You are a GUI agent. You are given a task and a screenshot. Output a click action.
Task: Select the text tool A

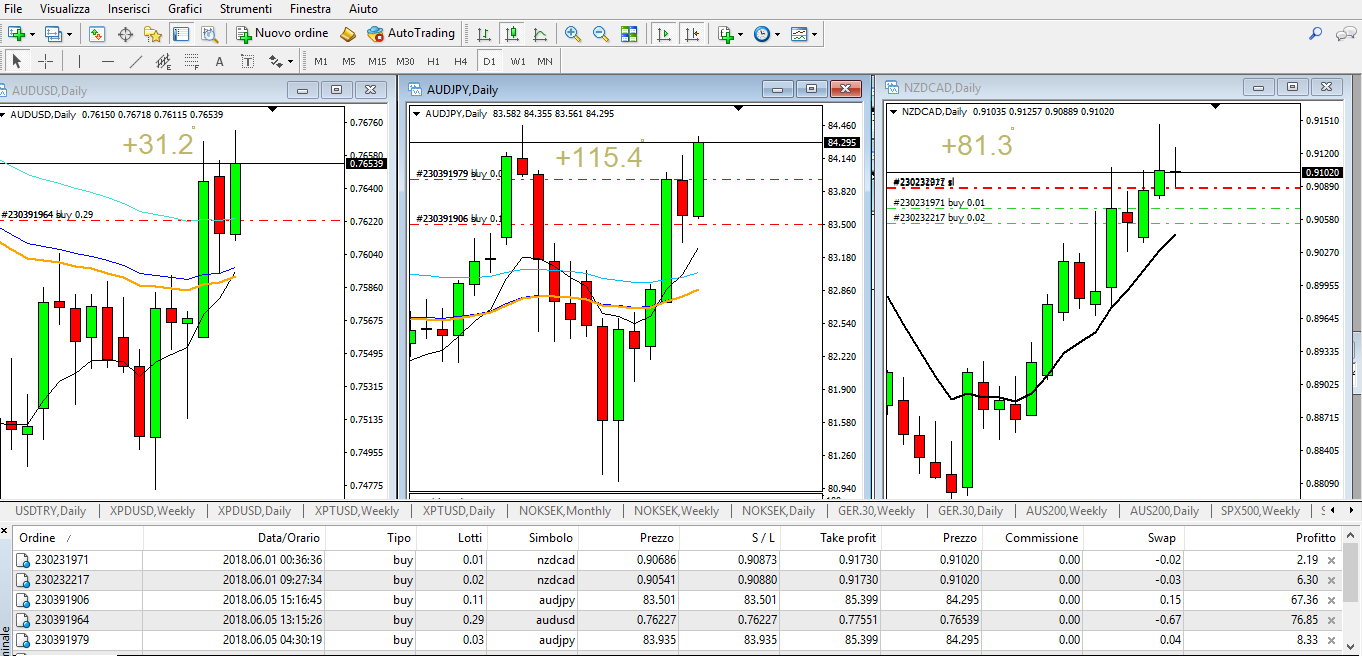pyautogui.click(x=220, y=61)
